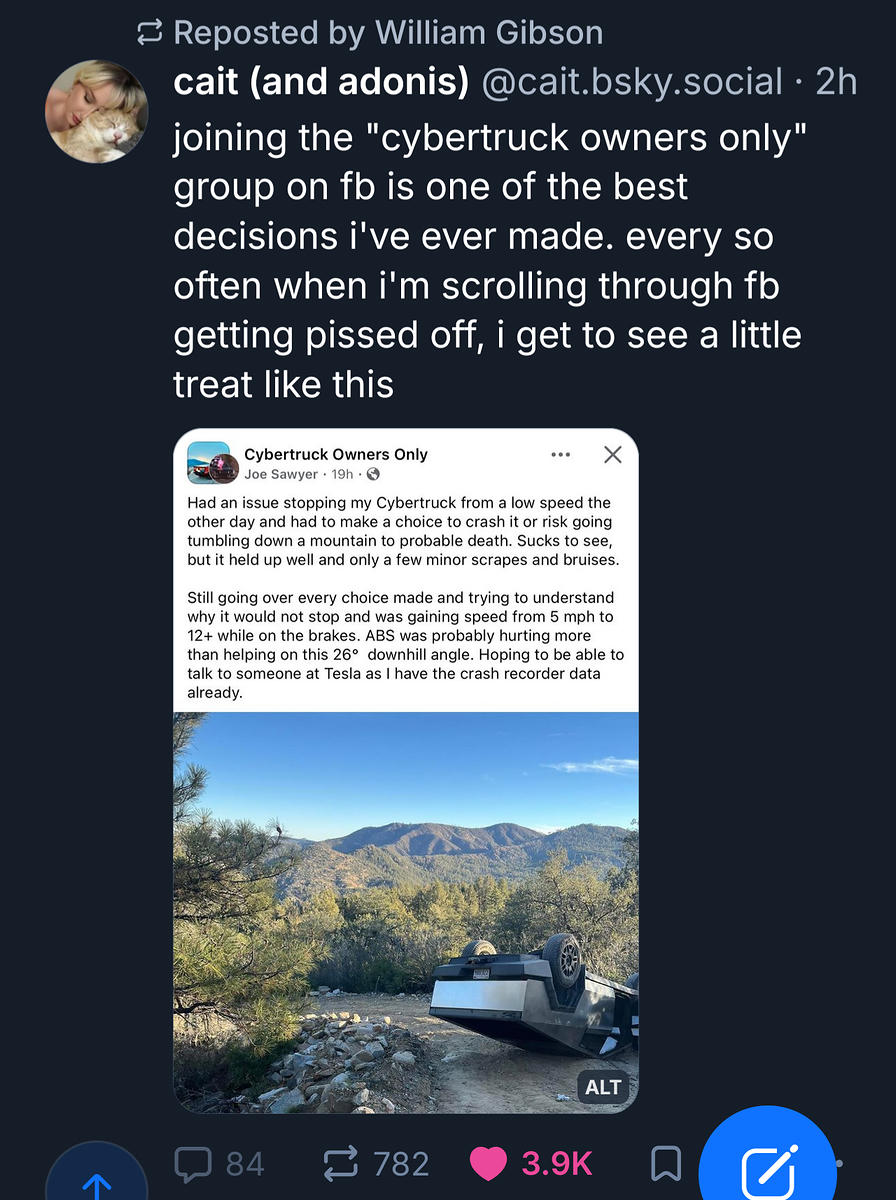The height and width of the screenshot is (1200, 896).
Task: Repost this post with the arrows icon
Action: (x=343, y=1163)
